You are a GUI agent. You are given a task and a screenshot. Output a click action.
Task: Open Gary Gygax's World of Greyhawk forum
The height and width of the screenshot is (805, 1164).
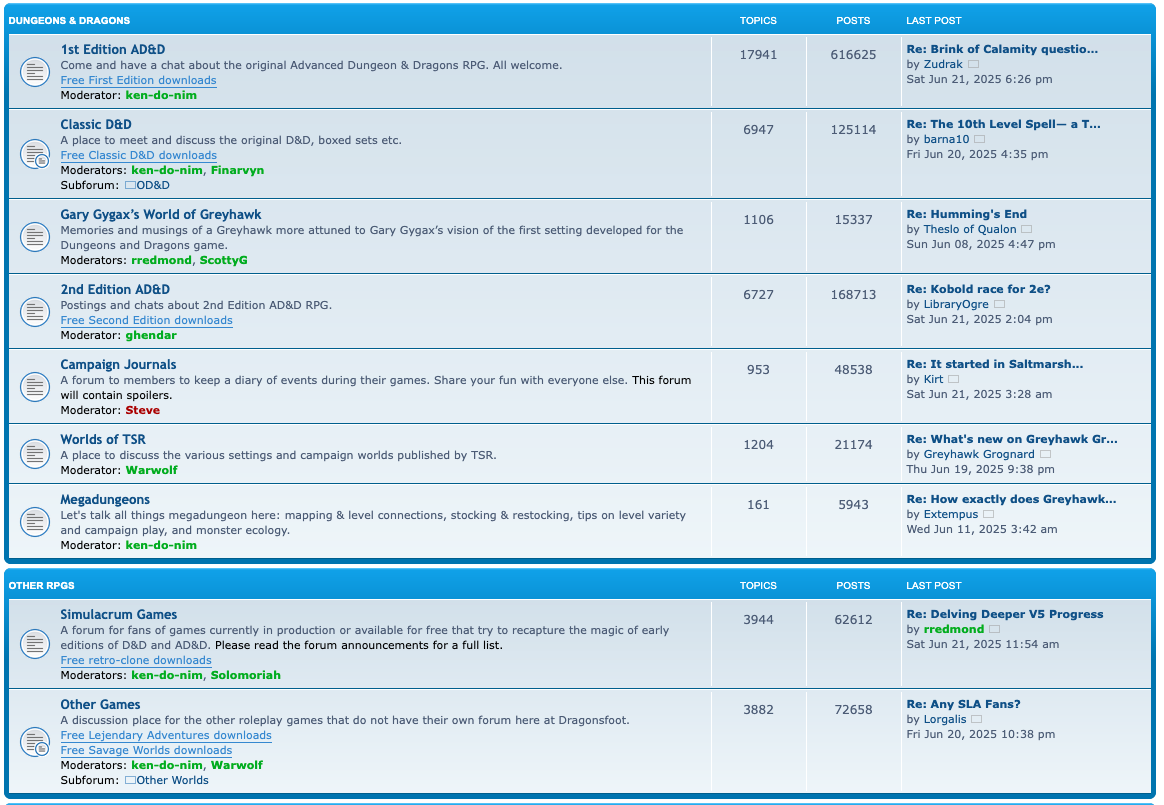click(x=161, y=215)
